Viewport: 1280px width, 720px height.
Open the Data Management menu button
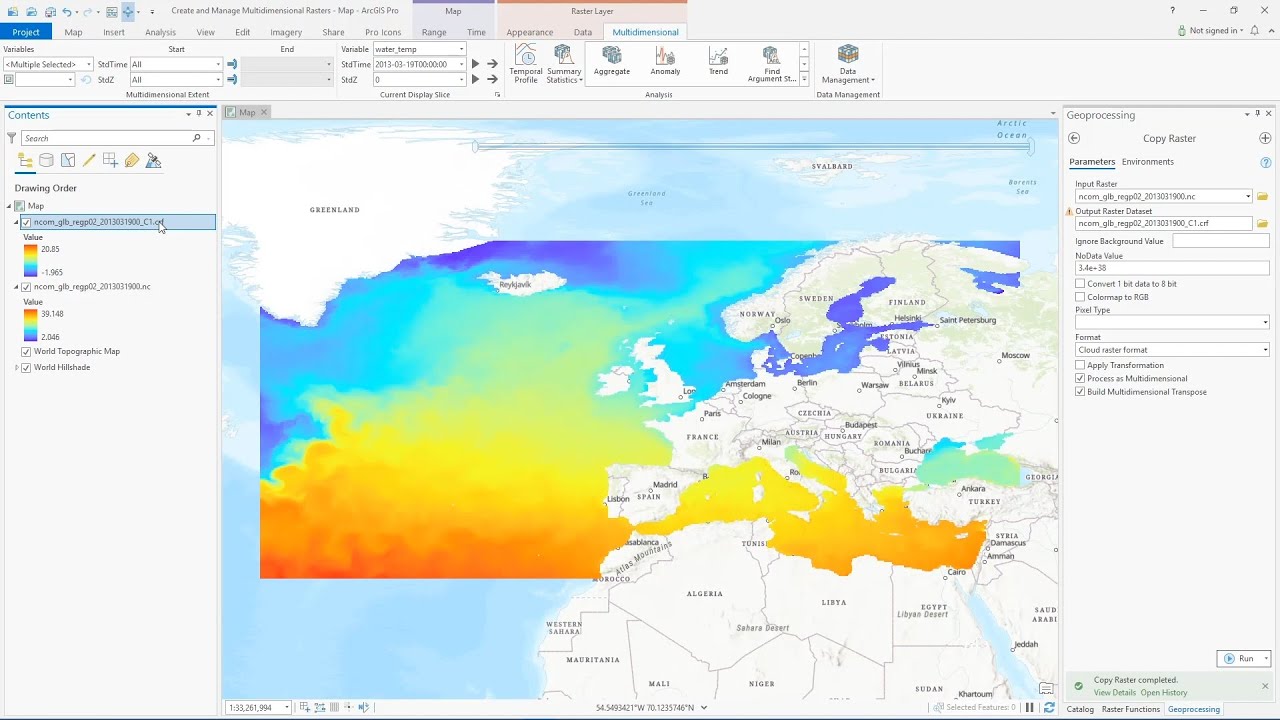click(848, 64)
